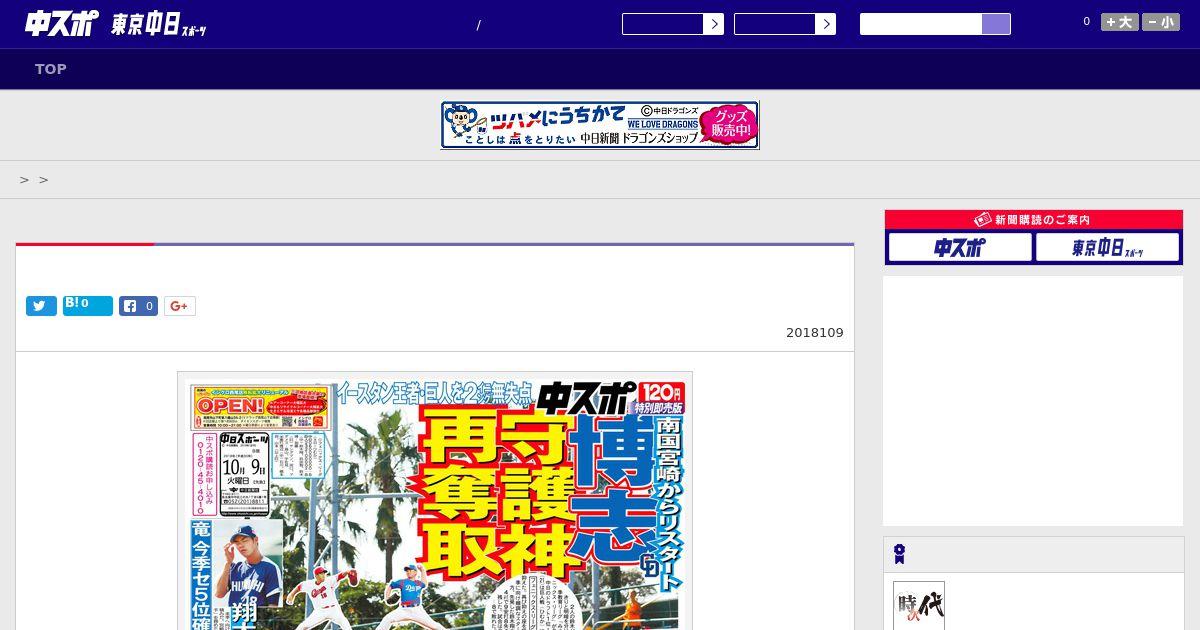This screenshot has width=1200, height=630.
Task: Click the 新聞購読のご案内 heading
Action: [1033, 219]
